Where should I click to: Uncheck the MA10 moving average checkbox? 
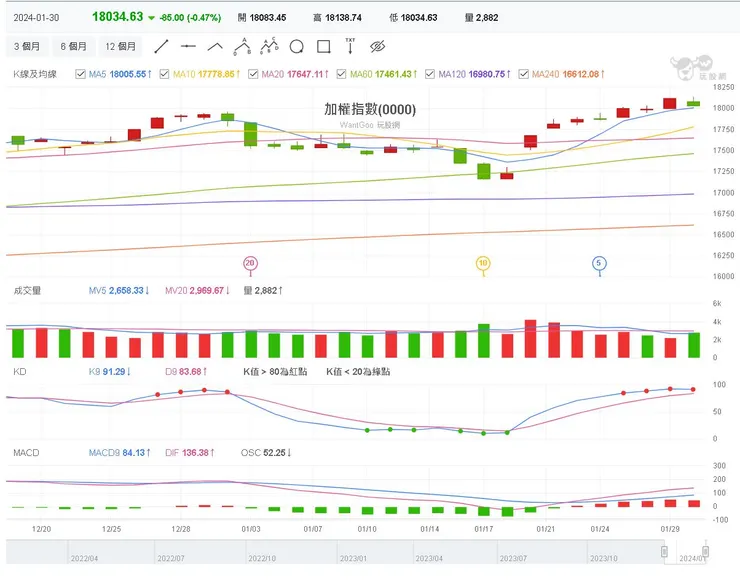coord(164,74)
